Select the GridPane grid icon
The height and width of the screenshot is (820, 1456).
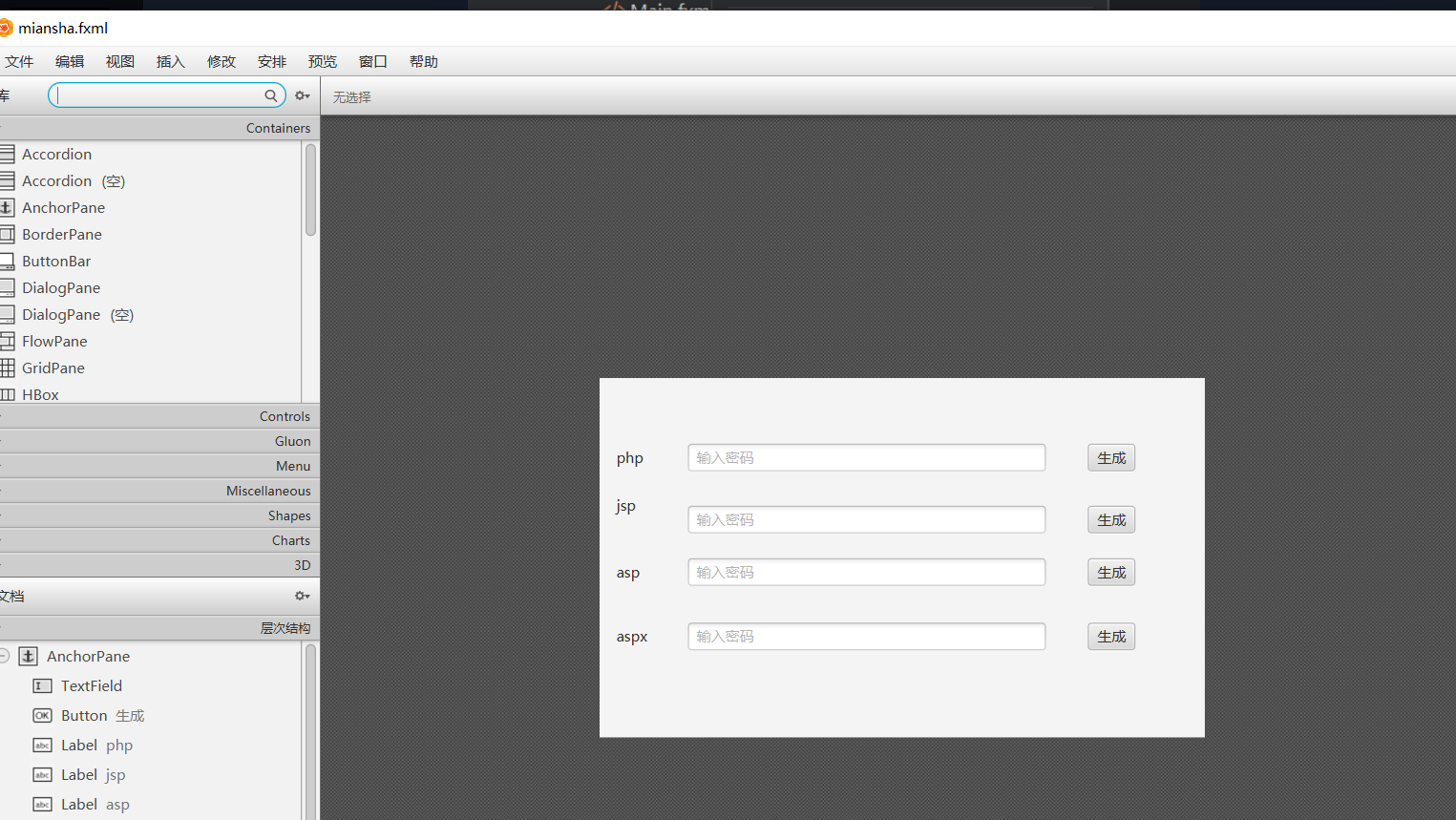pyautogui.click(x=8, y=368)
